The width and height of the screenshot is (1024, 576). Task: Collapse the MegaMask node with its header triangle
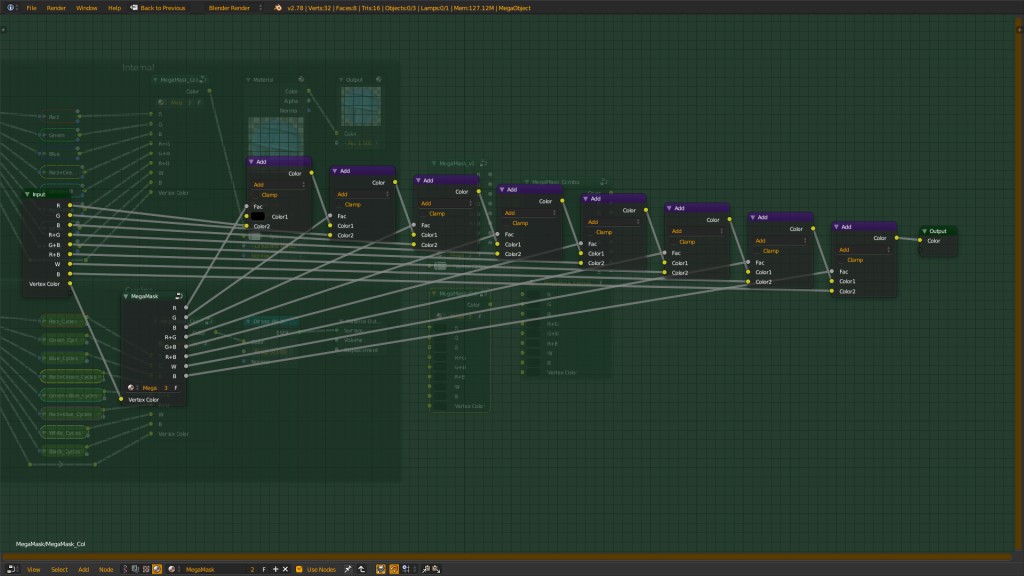[x=125, y=297]
